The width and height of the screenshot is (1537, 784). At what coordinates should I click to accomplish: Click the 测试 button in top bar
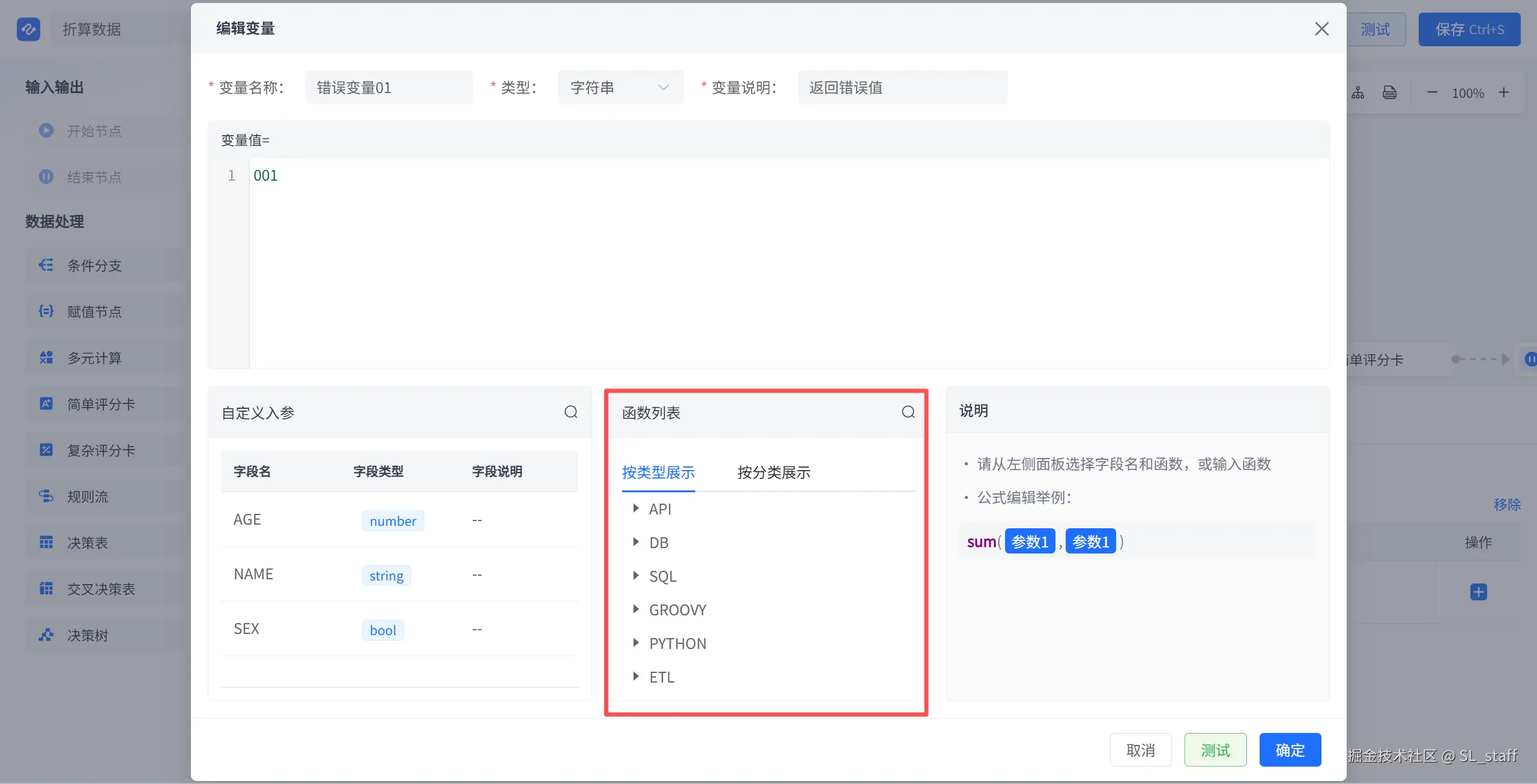click(x=1375, y=29)
